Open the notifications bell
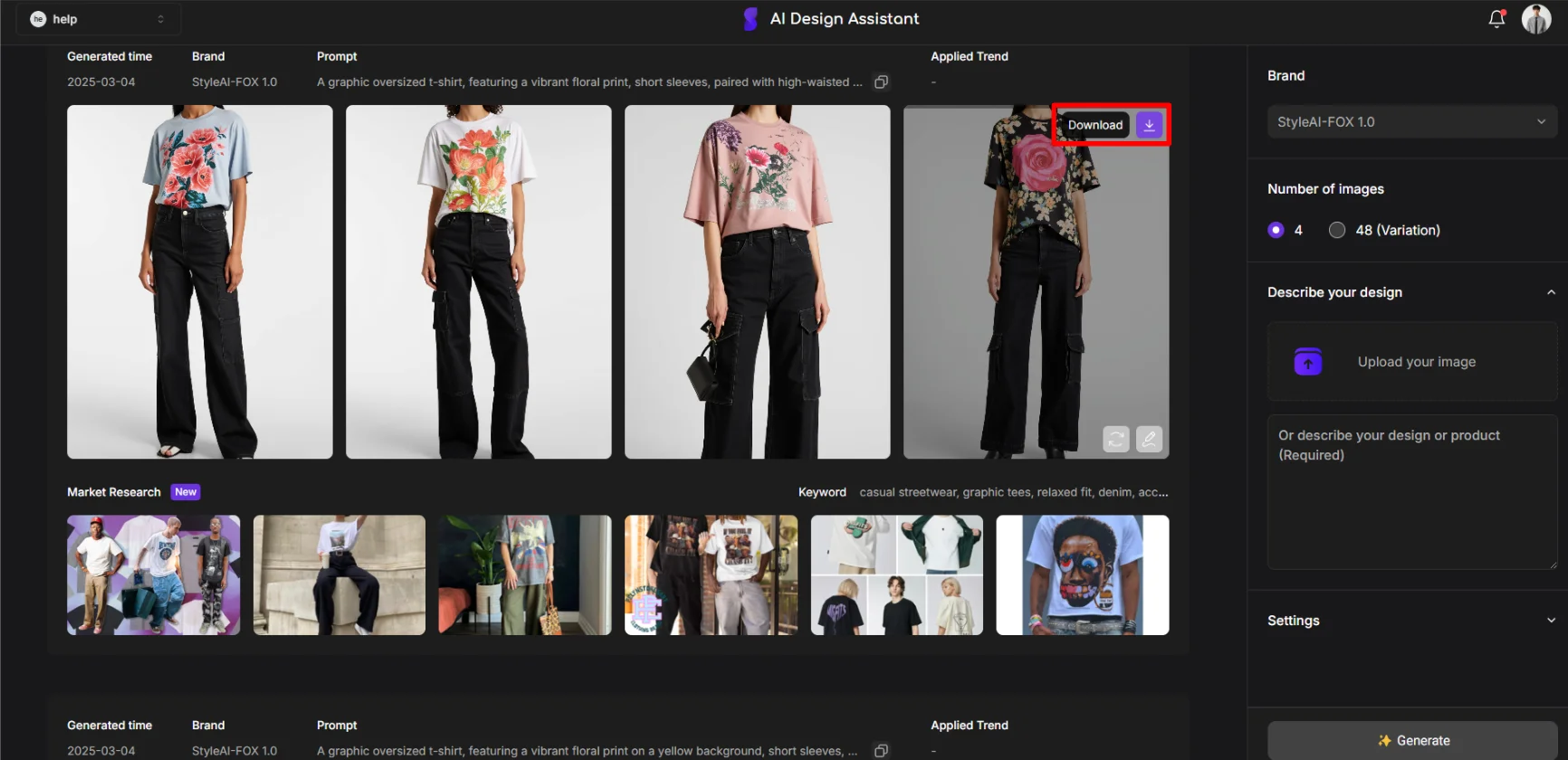This screenshot has height=760, width=1568. point(1496,19)
